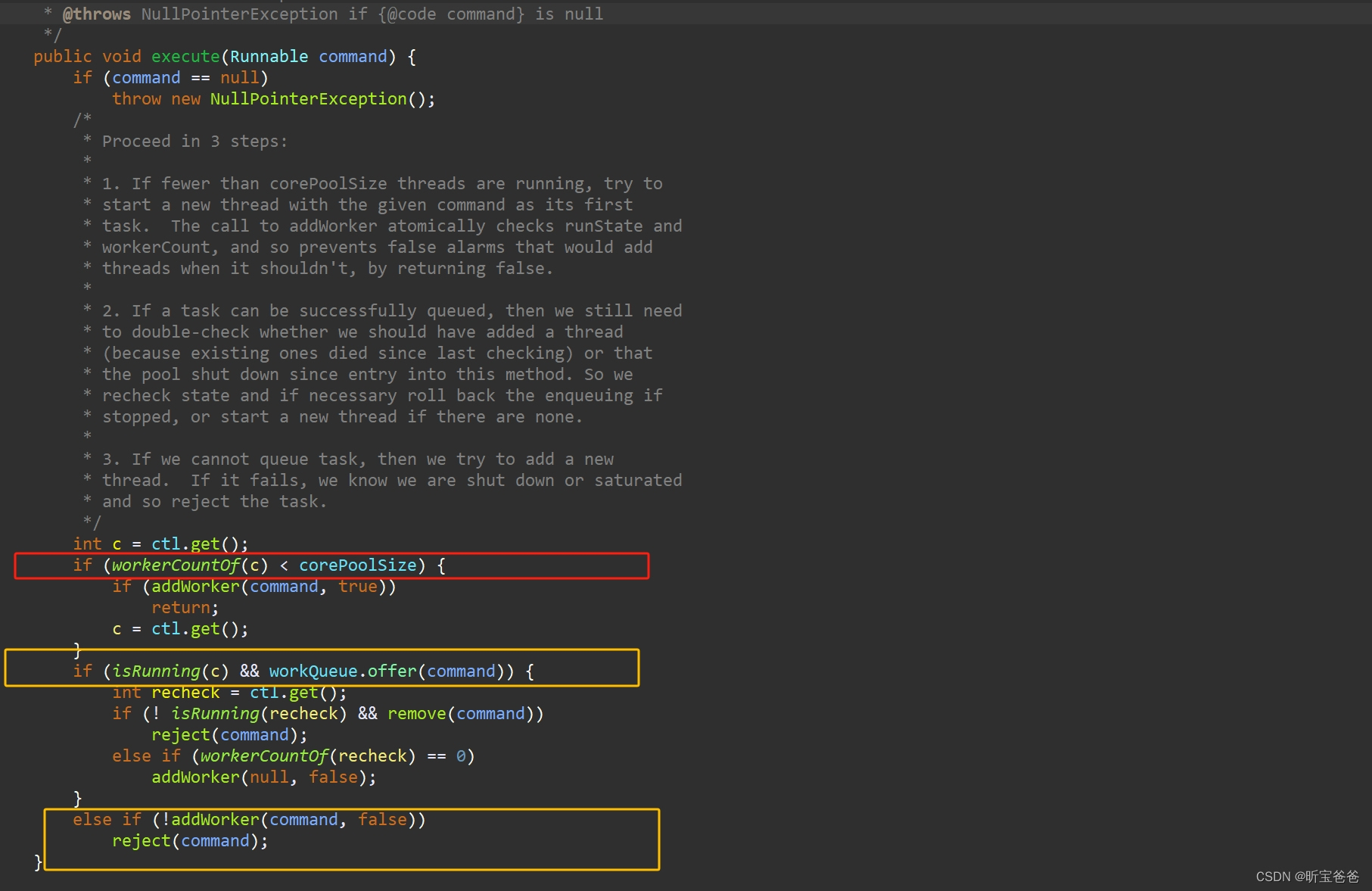1372x891 pixels.
Task: Click the comment line 'workerCount, and so prevents false alarms'
Action: (x=378, y=248)
